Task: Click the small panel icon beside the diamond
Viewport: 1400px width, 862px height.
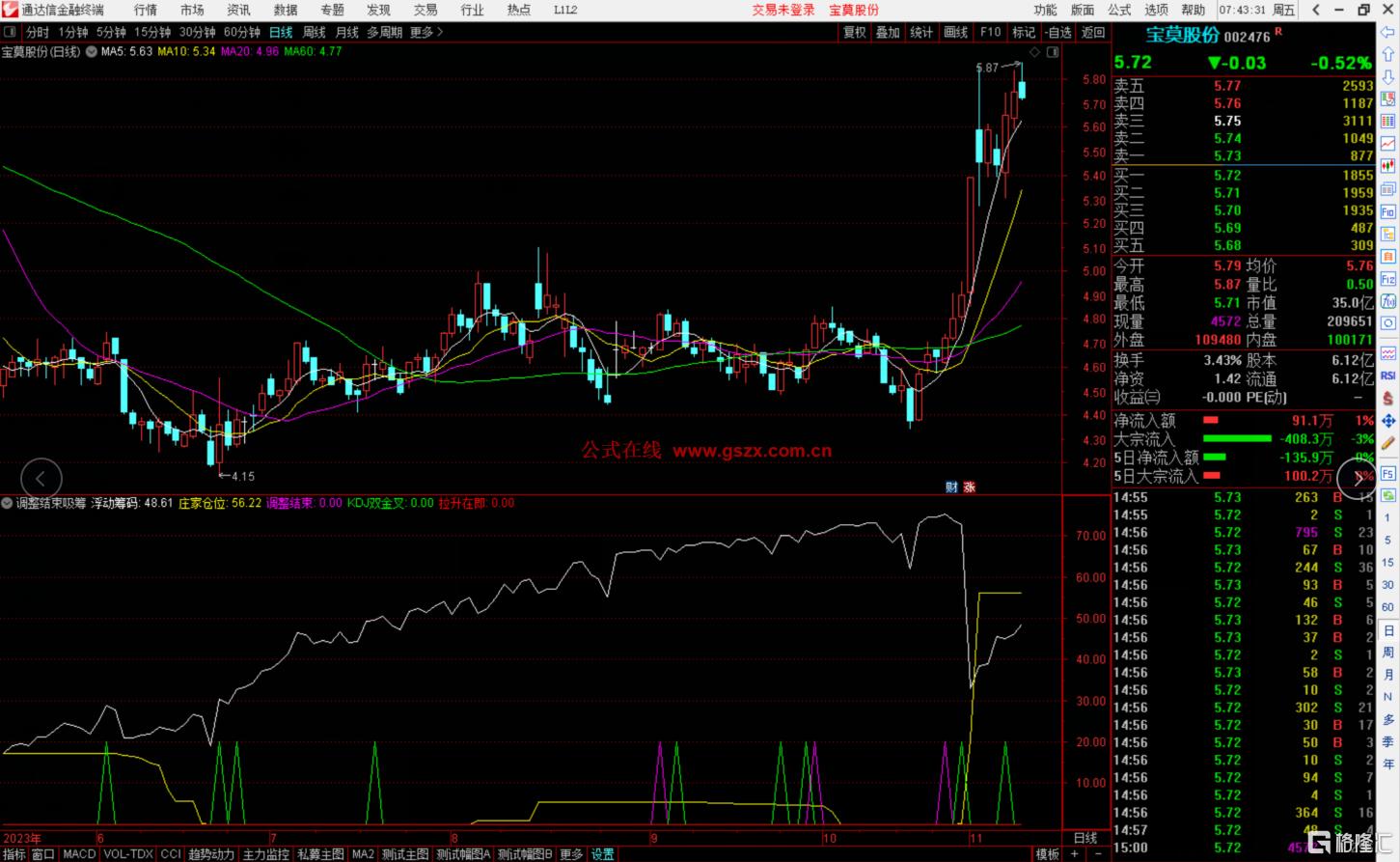Action: 1053,51
